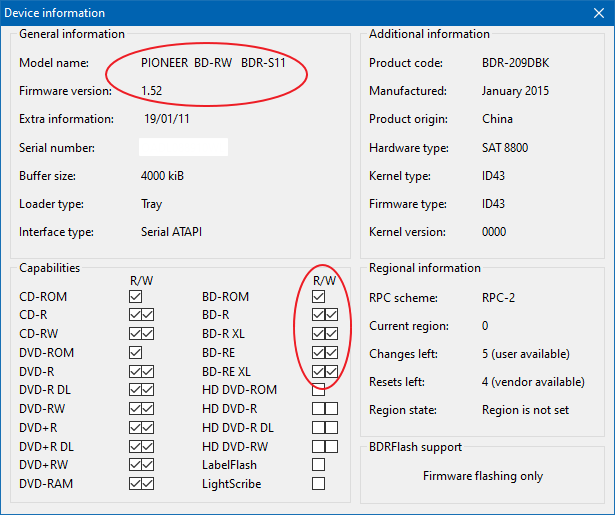Screen dimensions: 615x515
Task: Close the Device information dialog
Action: tap(599, 13)
